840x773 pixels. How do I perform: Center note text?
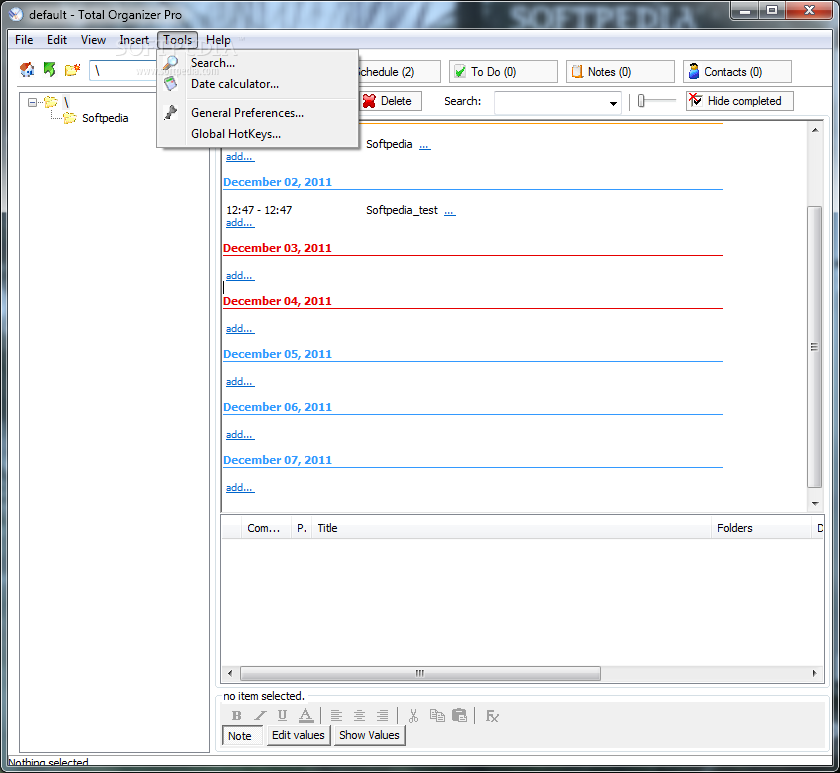coord(359,716)
